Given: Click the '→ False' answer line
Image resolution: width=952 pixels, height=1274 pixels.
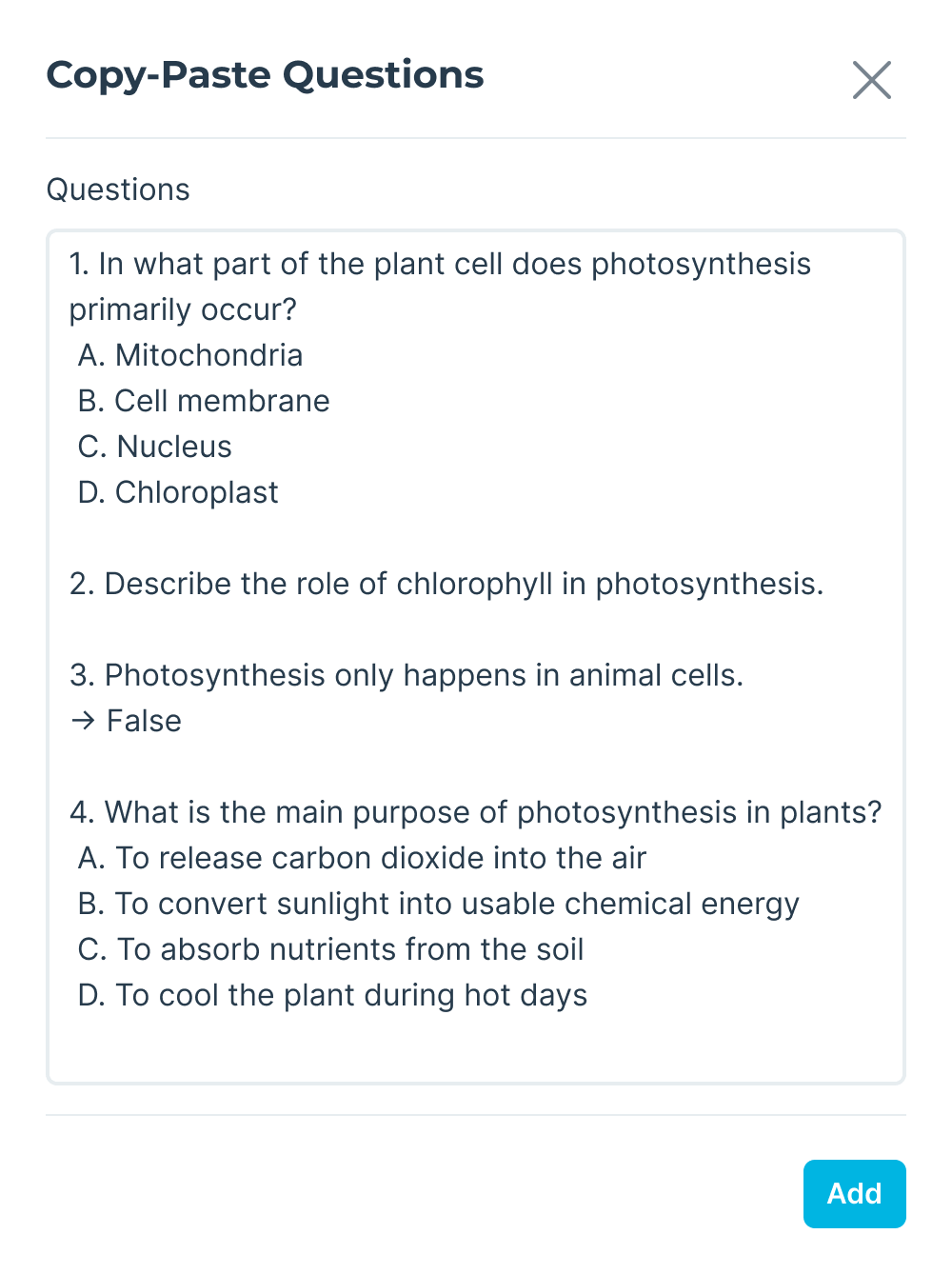Looking at the screenshot, I should [x=126, y=721].
